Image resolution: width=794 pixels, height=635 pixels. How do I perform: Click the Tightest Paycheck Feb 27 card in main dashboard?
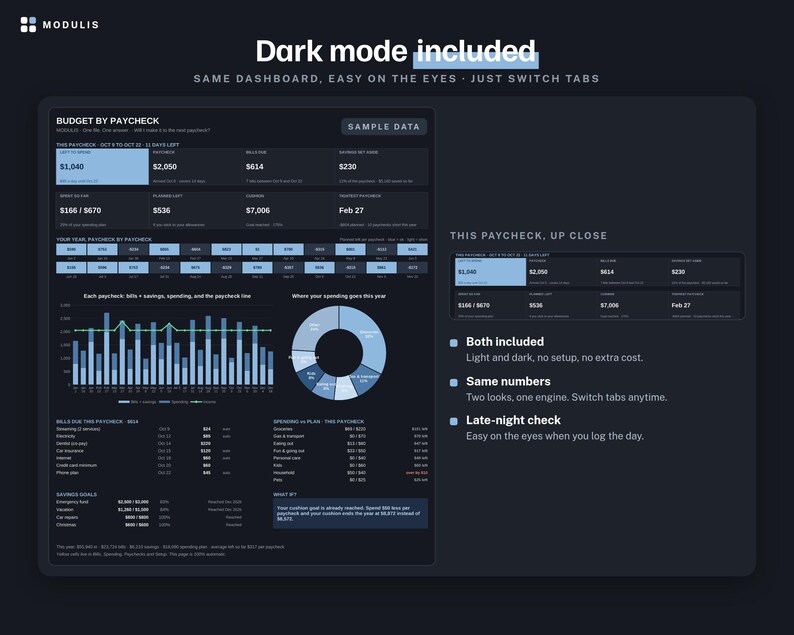(382, 210)
